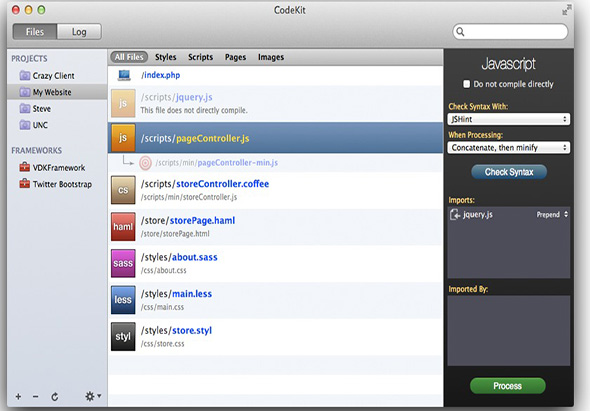Screen dimensions: 590x411
Task: Select the VDKFramework framework name
Action: coord(59,167)
